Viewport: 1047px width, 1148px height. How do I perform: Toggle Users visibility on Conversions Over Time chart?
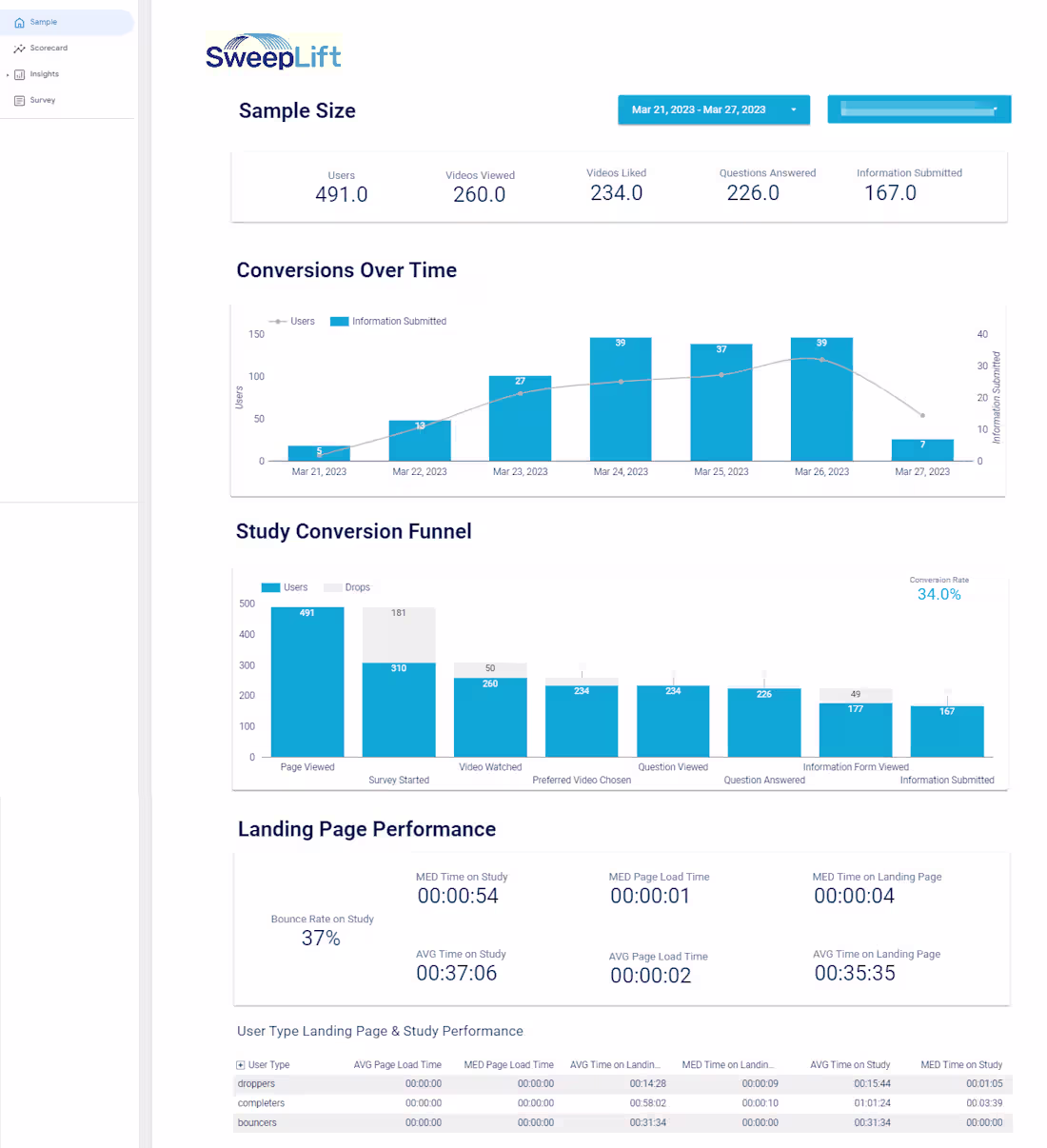click(x=293, y=321)
